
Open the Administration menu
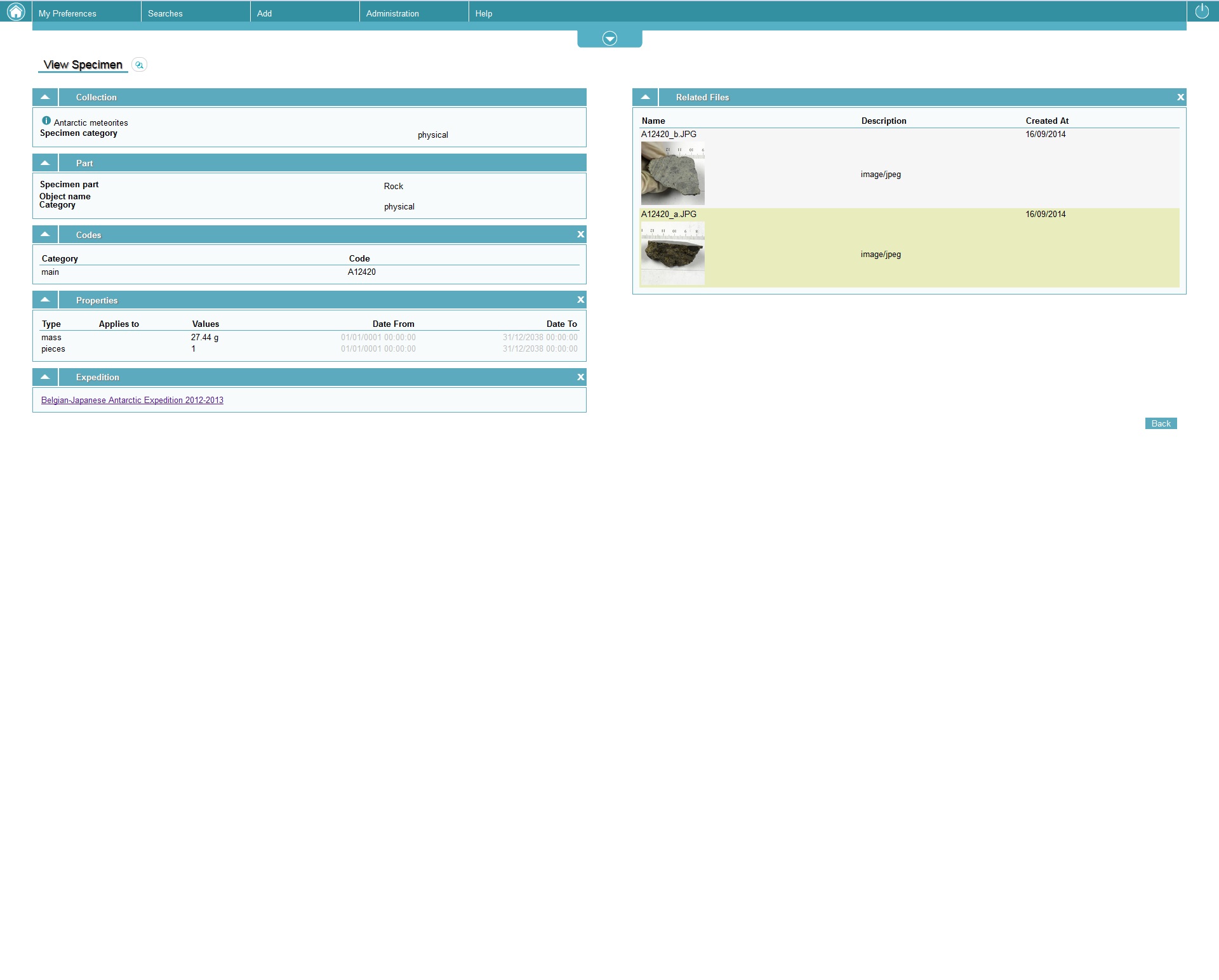pyautogui.click(x=392, y=13)
